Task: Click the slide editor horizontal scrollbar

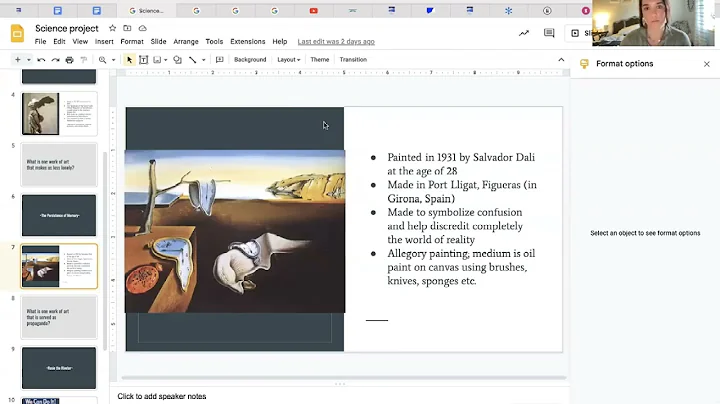Action: coord(343,378)
